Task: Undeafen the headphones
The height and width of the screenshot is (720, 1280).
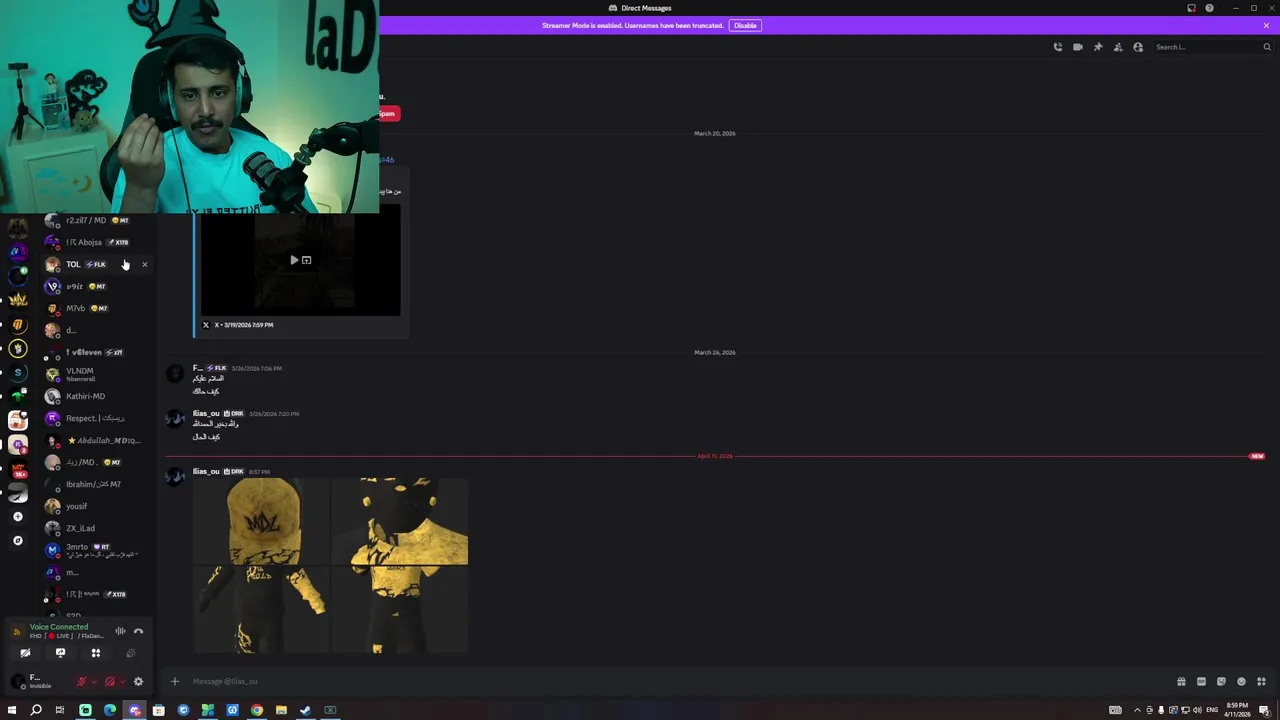Action: click(x=110, y=682)
